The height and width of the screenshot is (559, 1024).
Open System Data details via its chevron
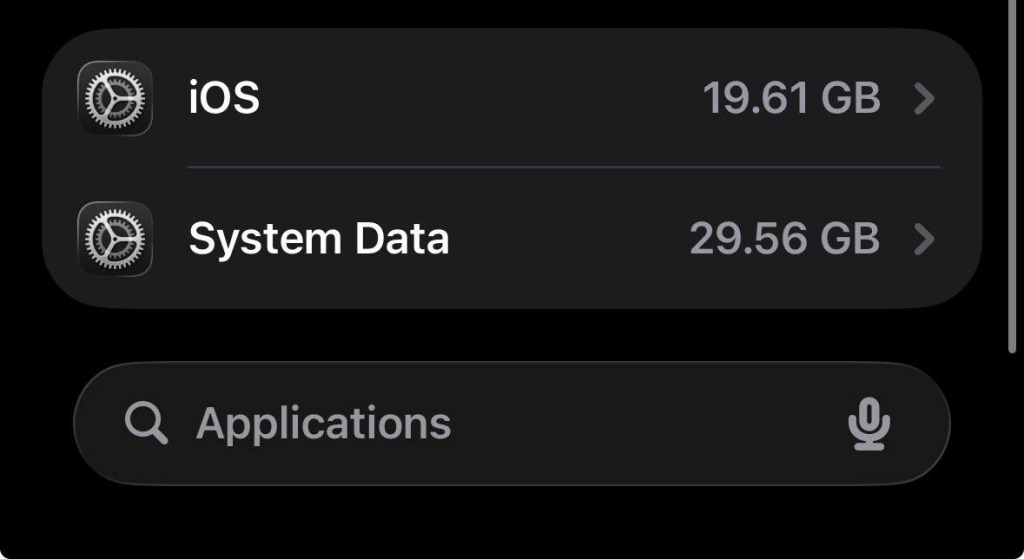point(925,240)
